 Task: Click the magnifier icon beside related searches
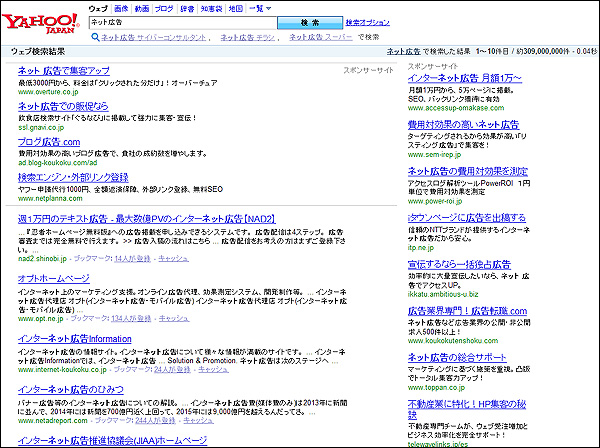(x=96, y=37)
